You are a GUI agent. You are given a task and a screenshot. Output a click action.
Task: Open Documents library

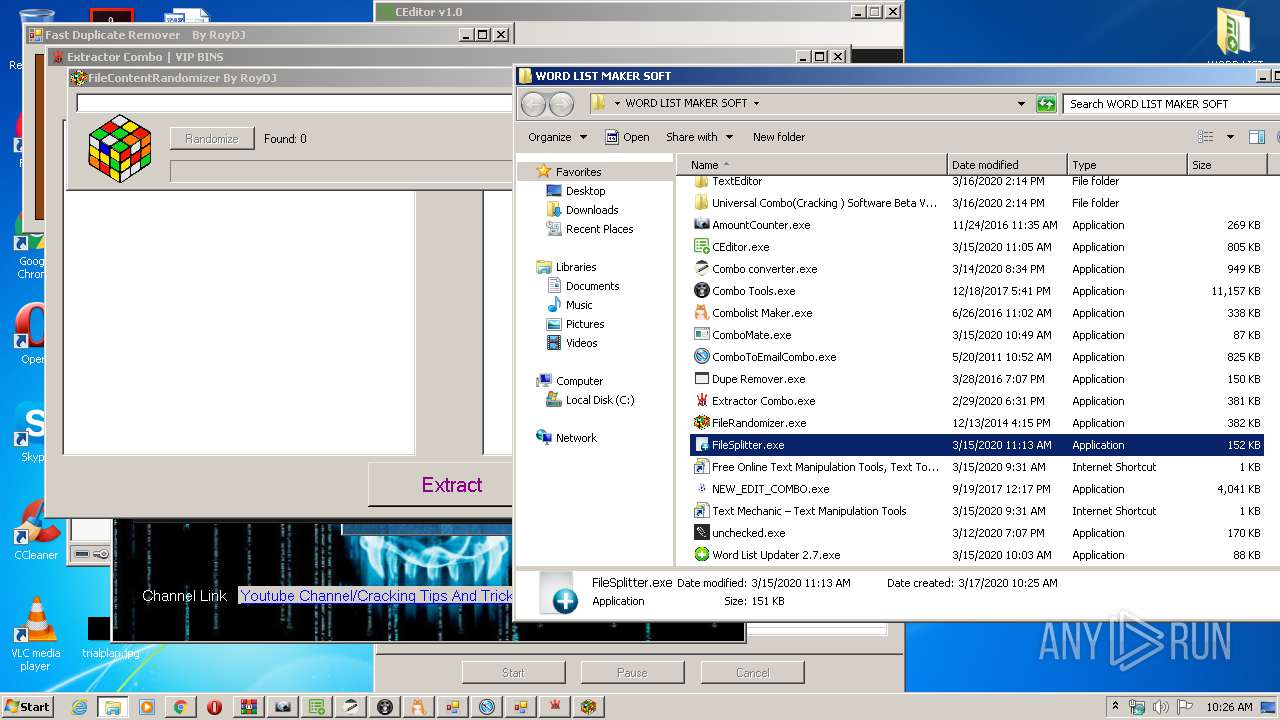point(592,286)
